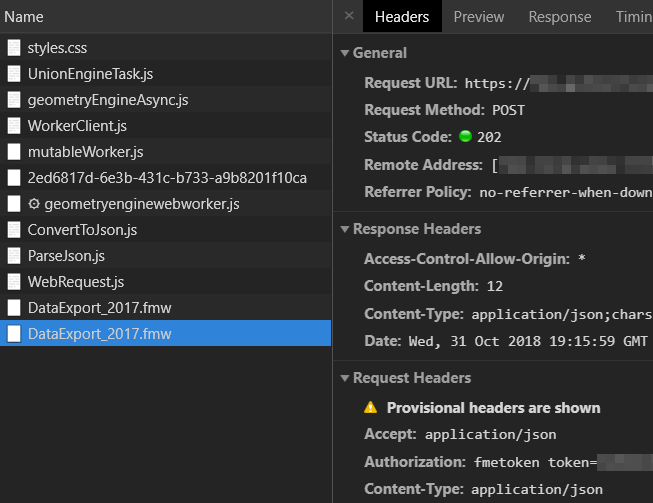
Task: Click the Date header value Wed, 31 Oct 2018
Action: (x=528, y=341)
